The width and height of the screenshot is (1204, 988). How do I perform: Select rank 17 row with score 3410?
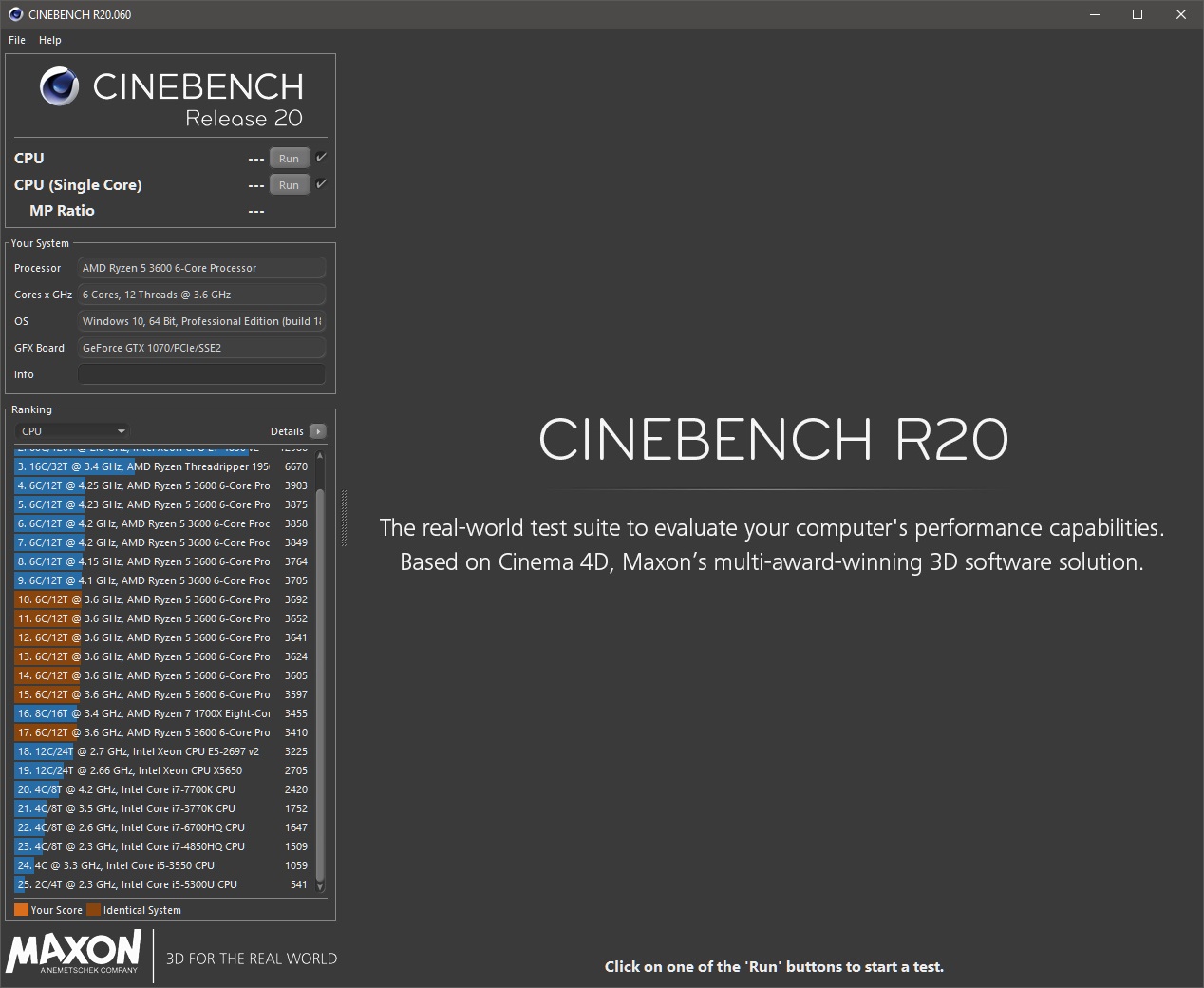[x=162, y=732]
